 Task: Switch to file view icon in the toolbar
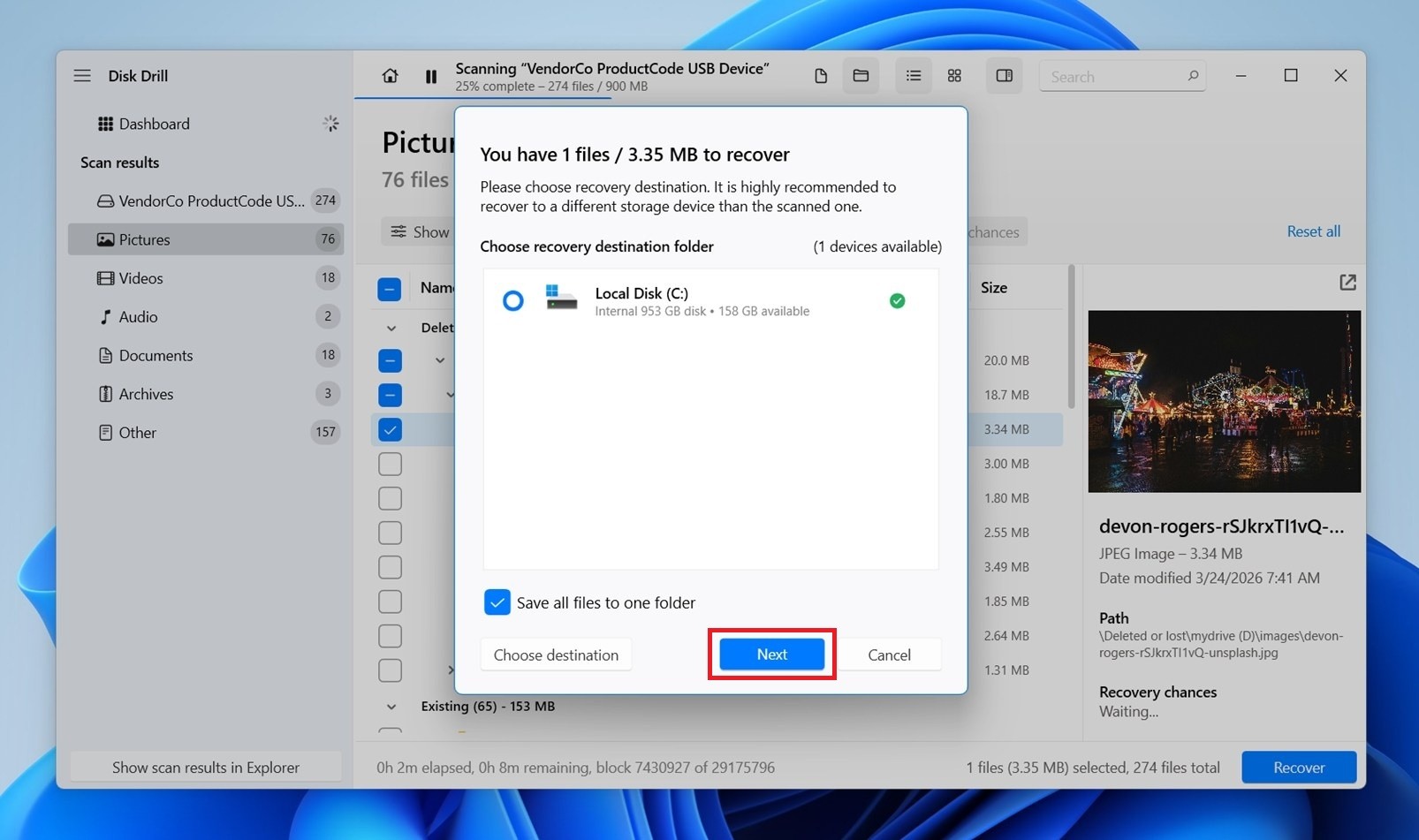point(820,76)
